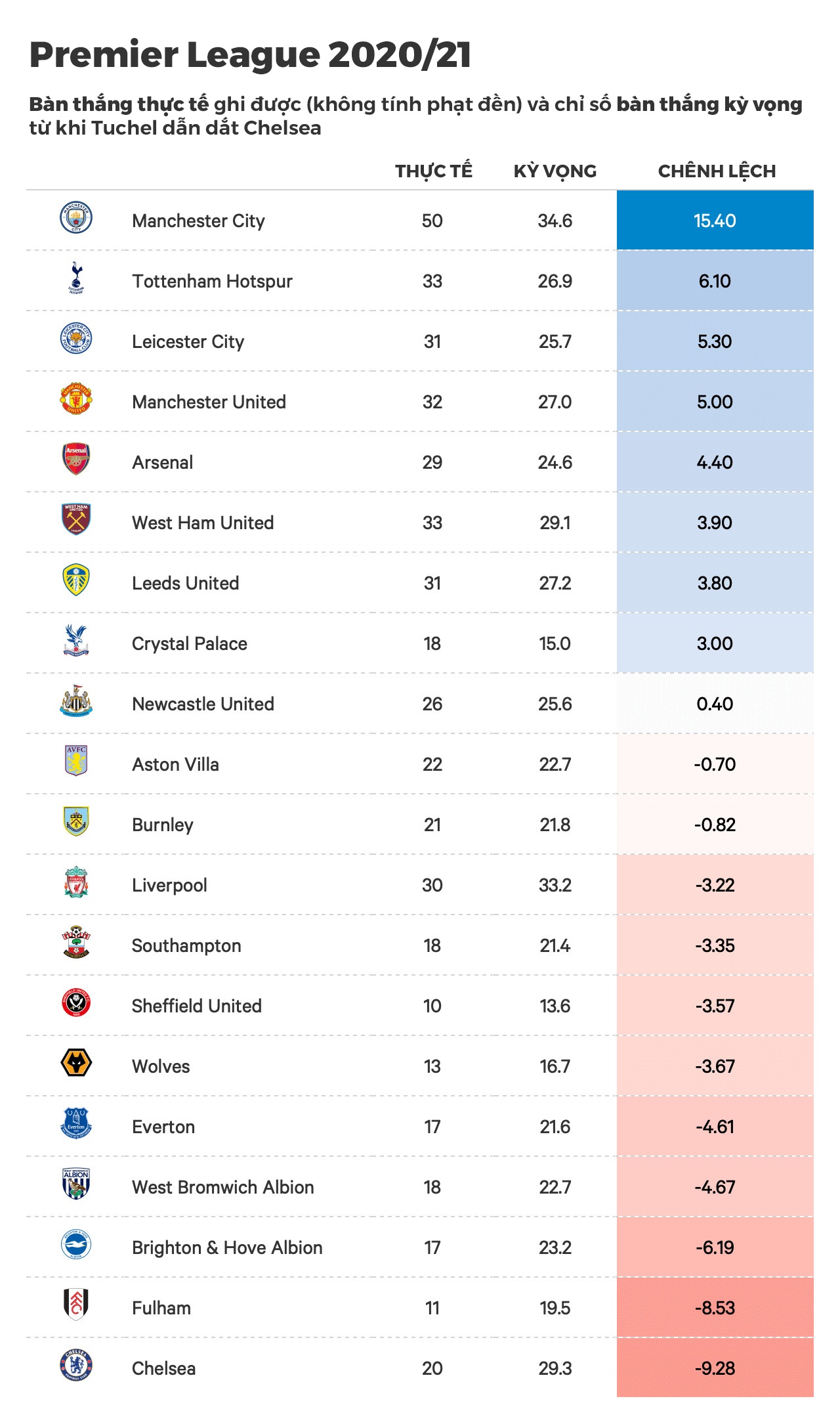Click the Leicester City team name

point(188,341)
